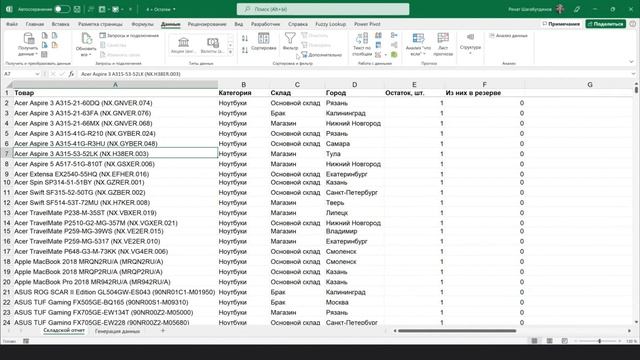Image resolution: width=640 pixels, height=360 pixels.
Task: Open the File (Файл) tab
Action: pos(12,24)
